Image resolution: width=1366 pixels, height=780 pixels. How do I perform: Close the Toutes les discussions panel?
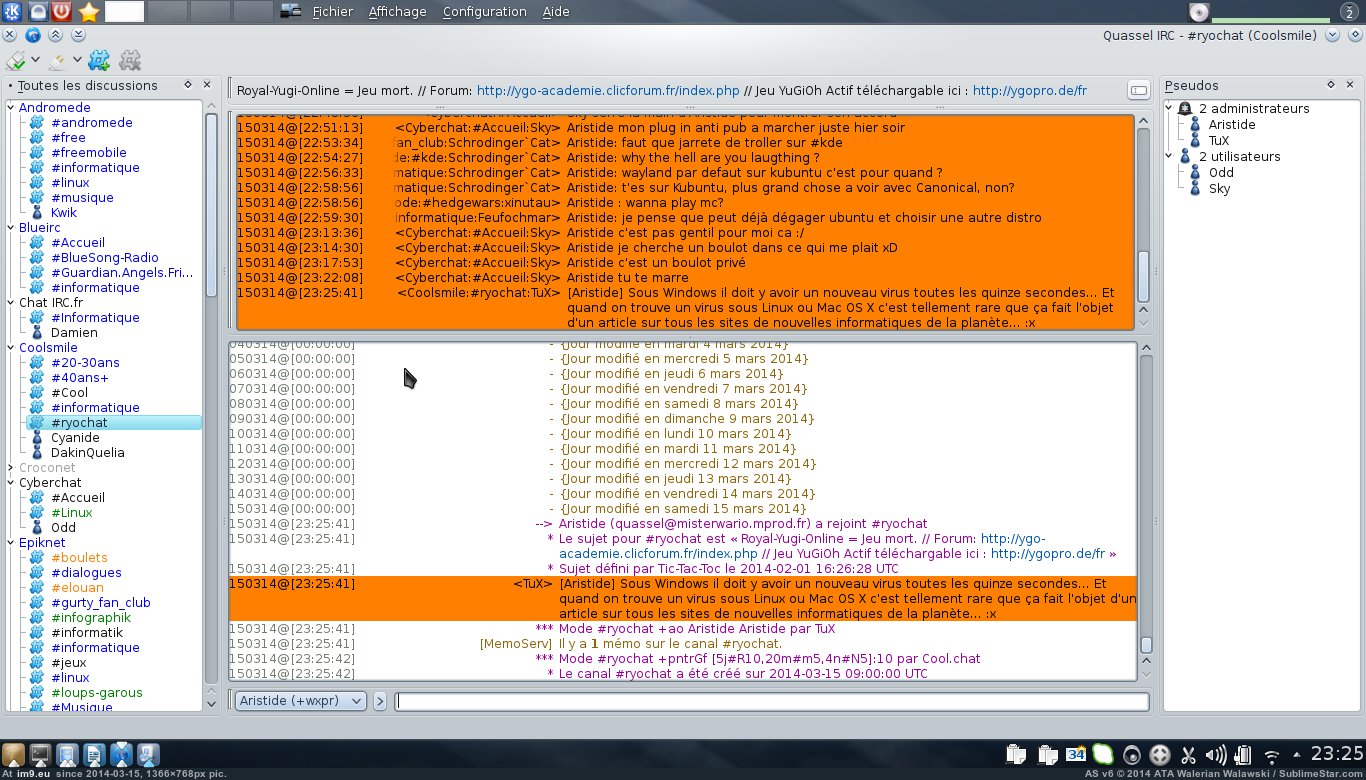point(207,85)
